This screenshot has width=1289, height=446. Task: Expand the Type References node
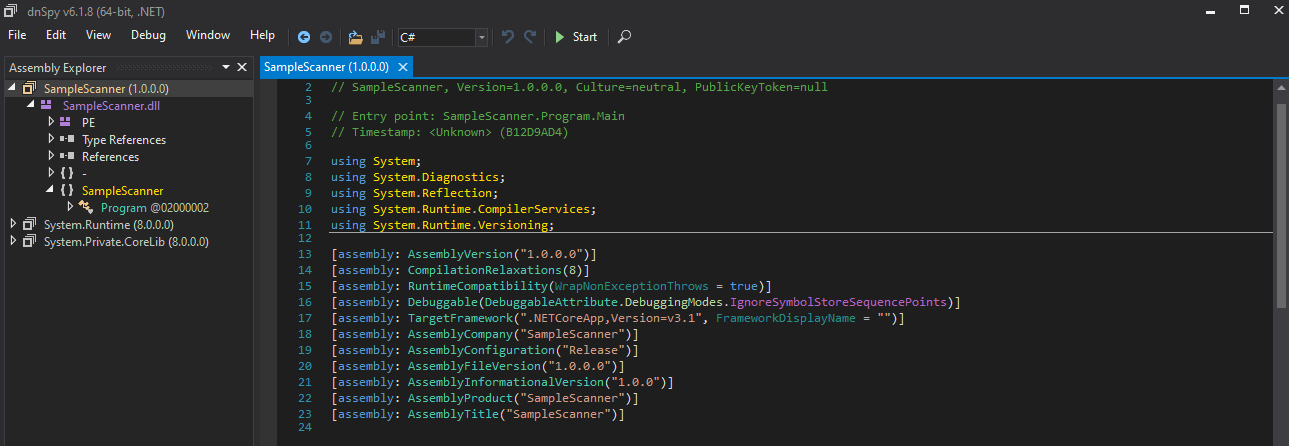pyautogui.click(x=51, y=139)
